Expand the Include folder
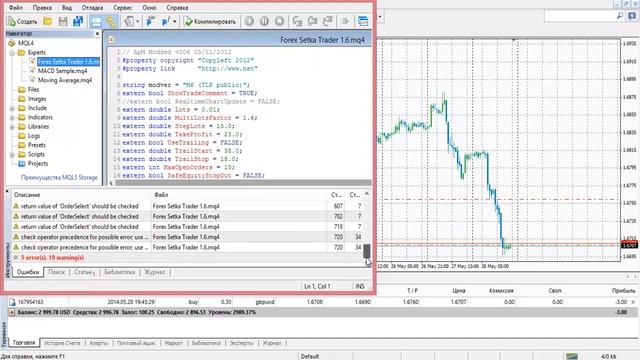Viewport: 640px width, 360px height. 12,108
